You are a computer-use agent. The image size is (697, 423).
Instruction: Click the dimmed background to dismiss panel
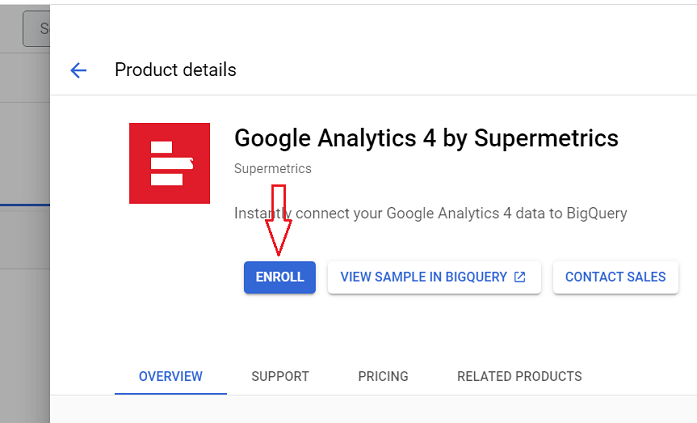(x=24, y=300)
